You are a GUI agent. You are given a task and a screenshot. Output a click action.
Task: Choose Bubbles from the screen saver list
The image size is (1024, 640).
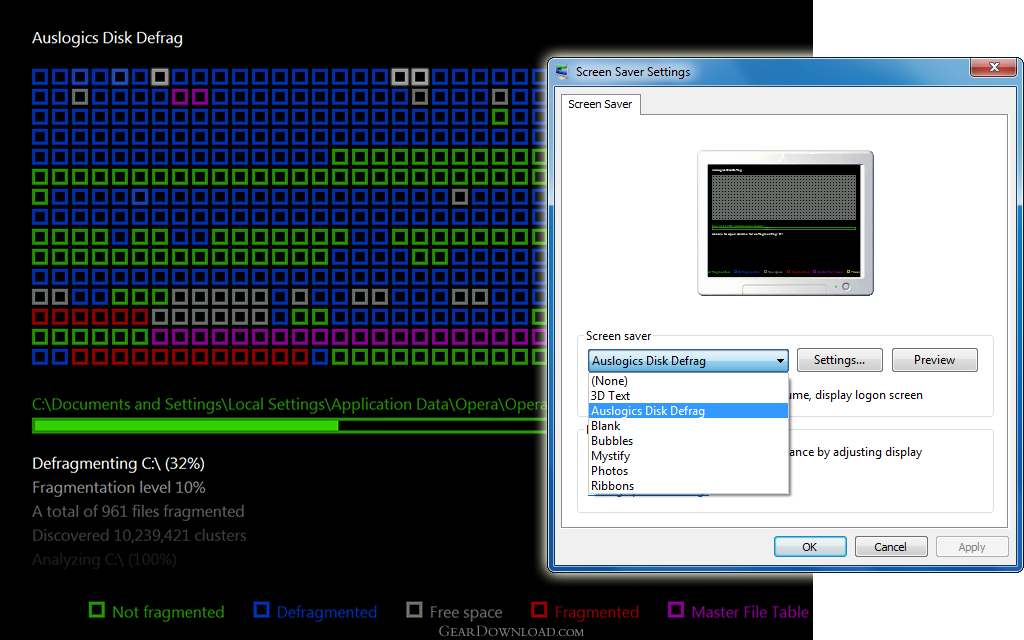click(688, 441)
